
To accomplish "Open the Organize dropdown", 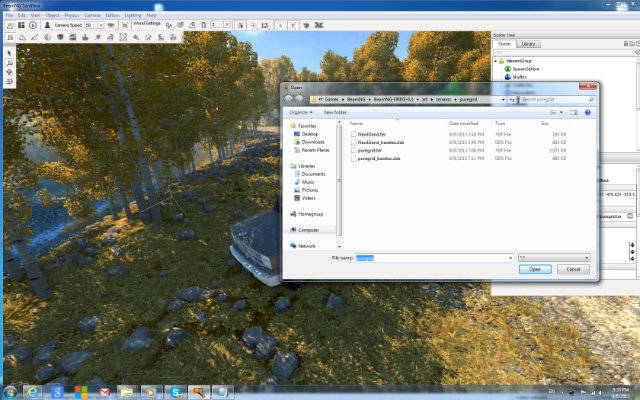I will tap(300, 112).
